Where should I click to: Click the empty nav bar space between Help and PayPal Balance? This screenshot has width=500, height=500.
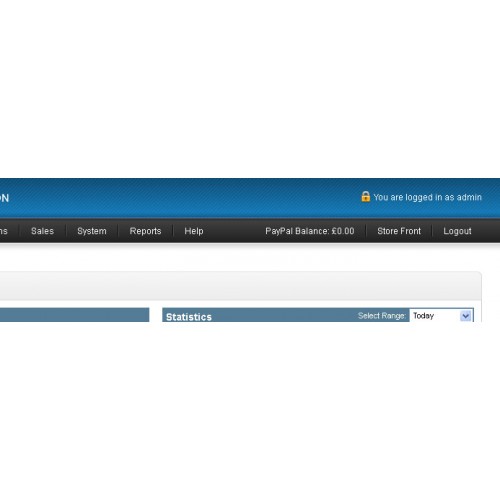click(x=234, y=231)
